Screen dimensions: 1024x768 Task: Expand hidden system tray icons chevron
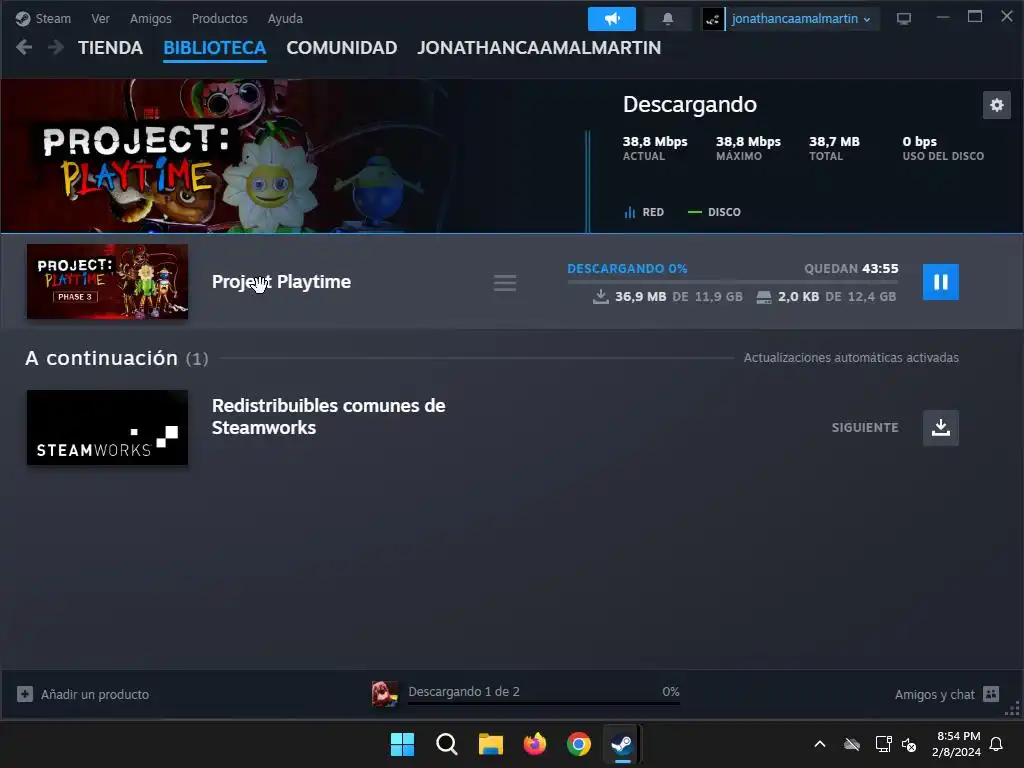[820, 744]
